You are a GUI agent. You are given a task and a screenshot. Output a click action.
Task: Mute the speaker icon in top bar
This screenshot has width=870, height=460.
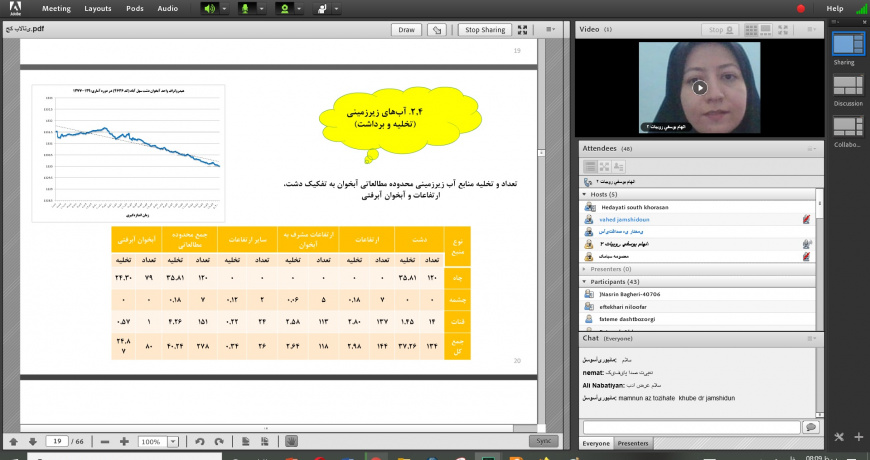click(x=209, y=9)
